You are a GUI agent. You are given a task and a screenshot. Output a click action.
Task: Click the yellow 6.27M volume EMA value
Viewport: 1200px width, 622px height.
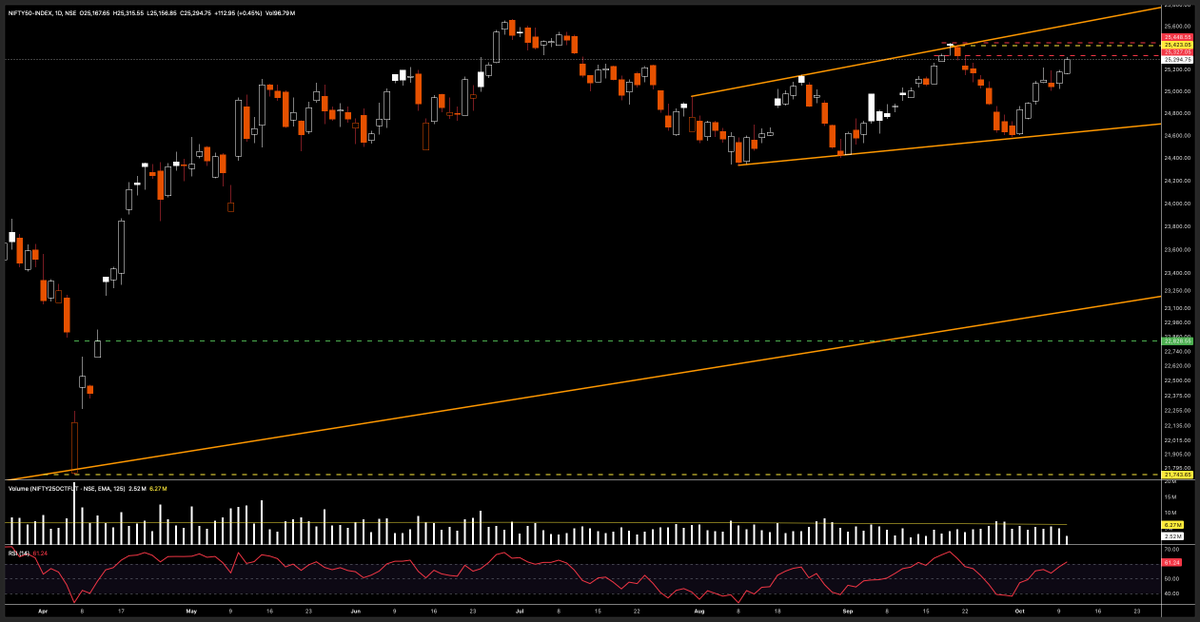pos(159,488)
